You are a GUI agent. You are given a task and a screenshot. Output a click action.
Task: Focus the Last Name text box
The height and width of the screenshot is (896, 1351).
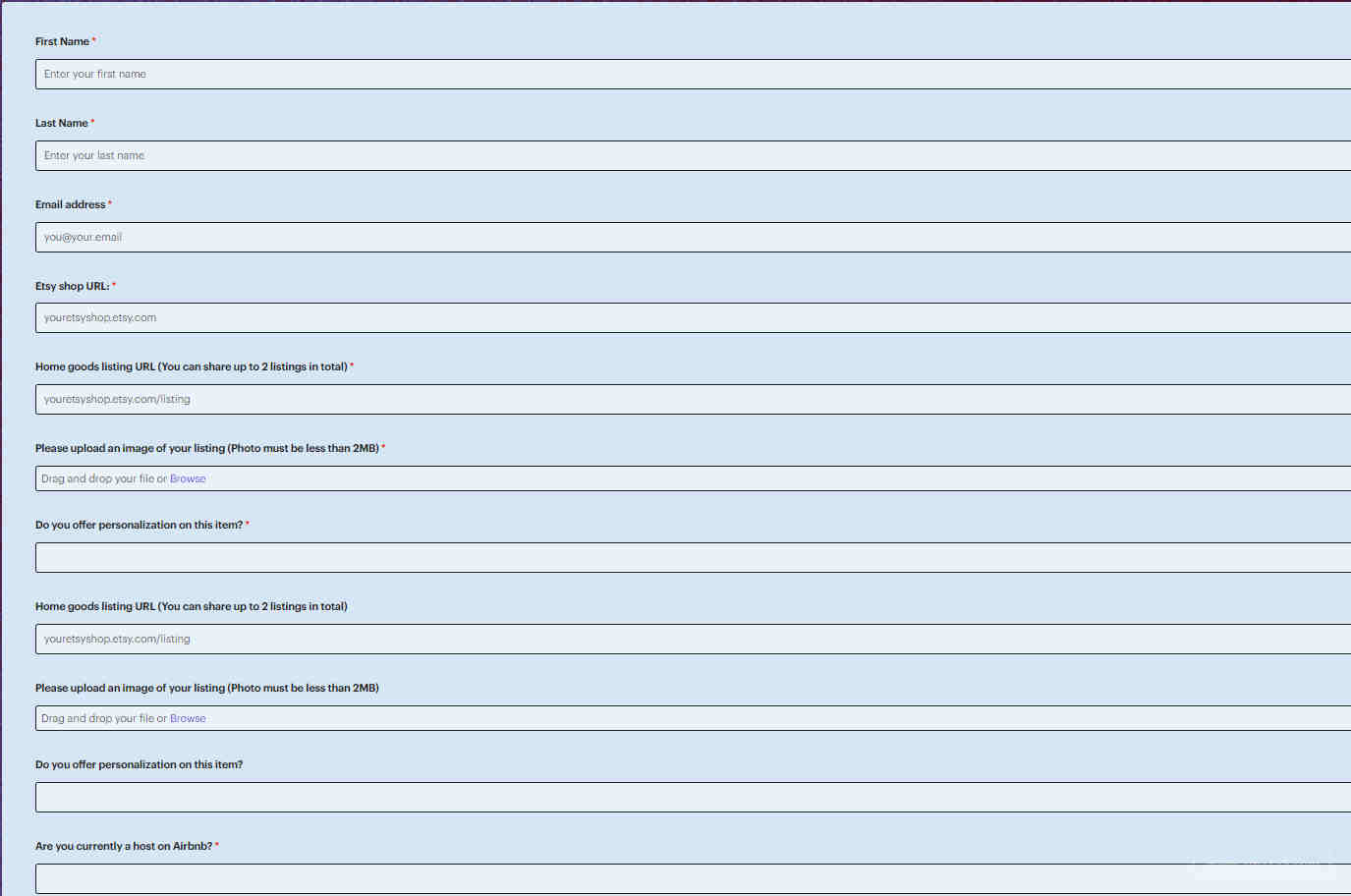pos(688,155)
